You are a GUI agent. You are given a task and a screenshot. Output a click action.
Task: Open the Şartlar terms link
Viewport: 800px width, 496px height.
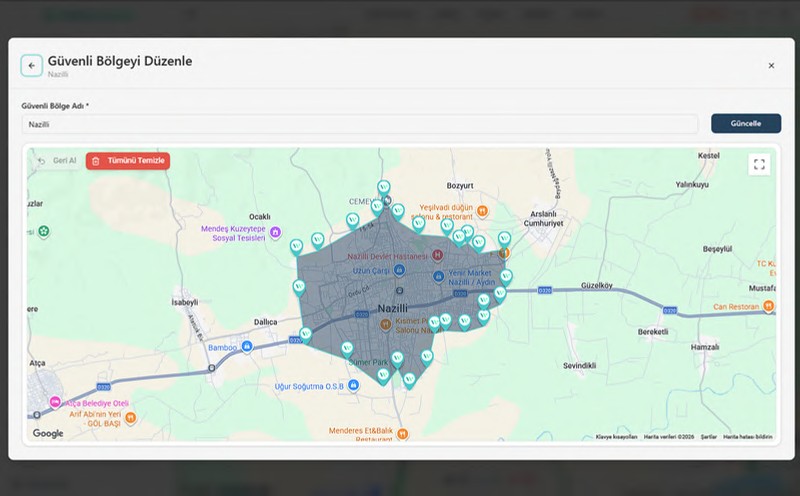[x=708, y=437]
